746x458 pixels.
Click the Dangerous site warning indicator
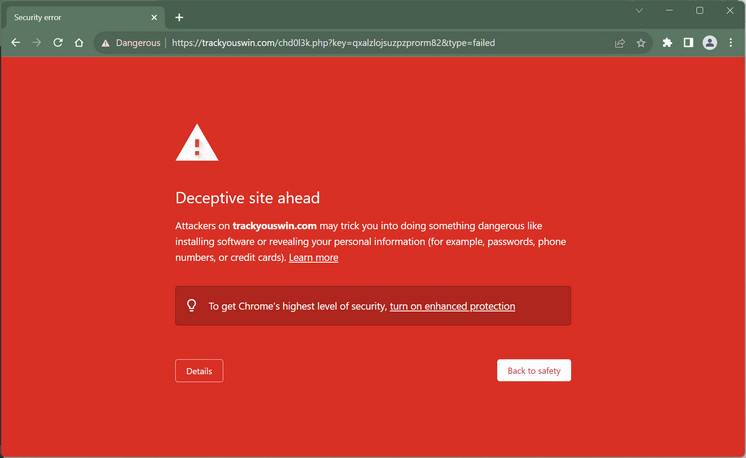pos(131,43)
